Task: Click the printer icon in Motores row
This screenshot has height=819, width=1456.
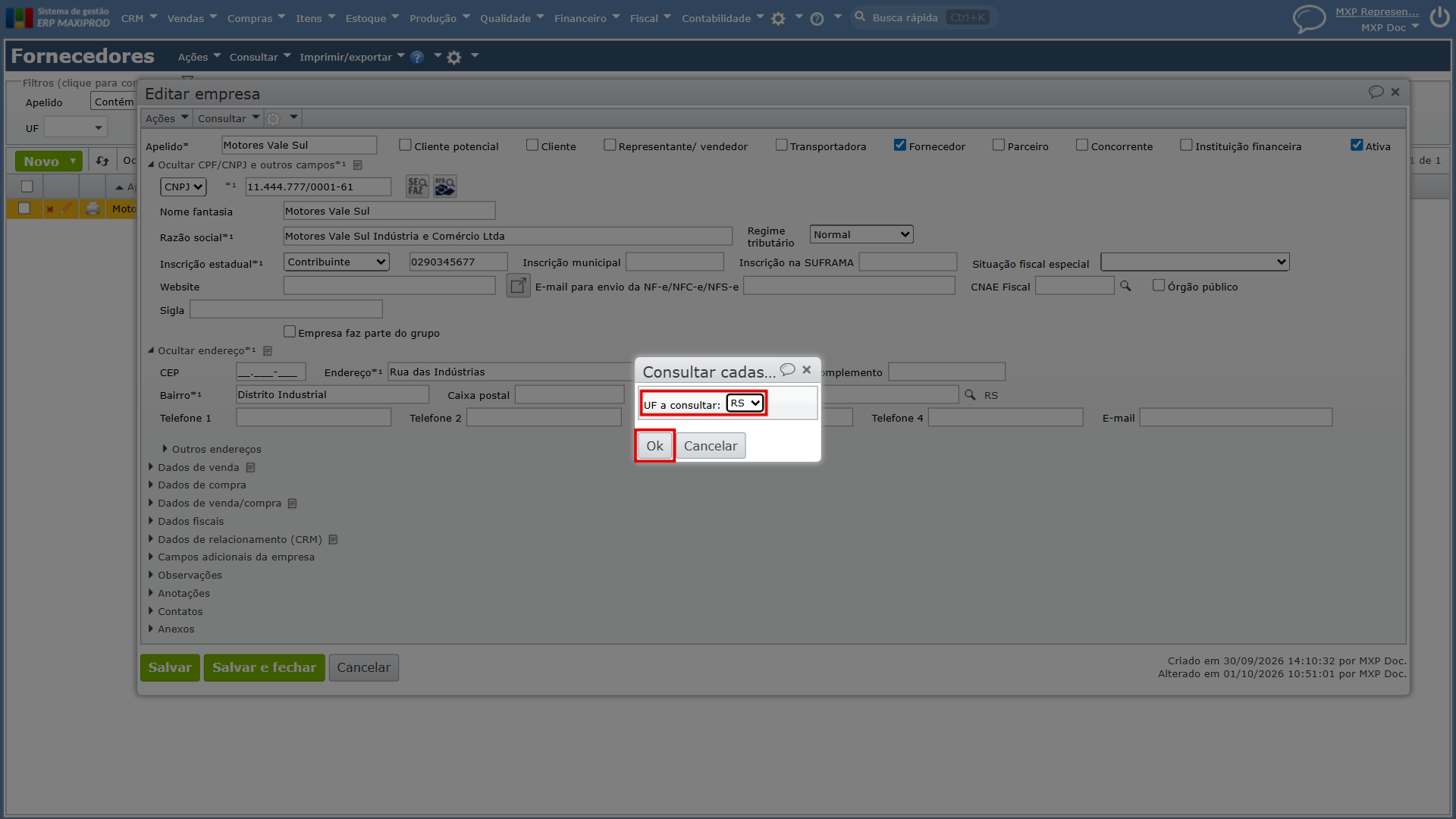Action: click(x=93, y=209)
